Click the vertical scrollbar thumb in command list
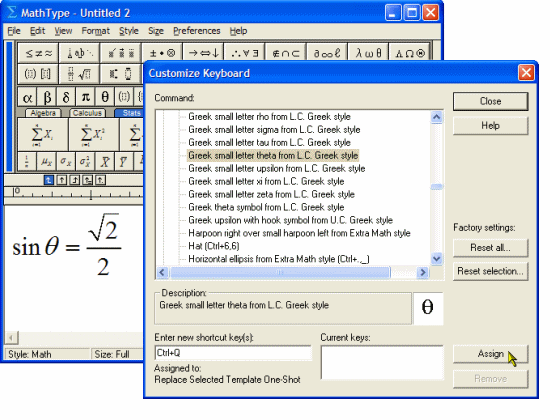Screen dimensions: 550x420 click(x=436, y=187)
